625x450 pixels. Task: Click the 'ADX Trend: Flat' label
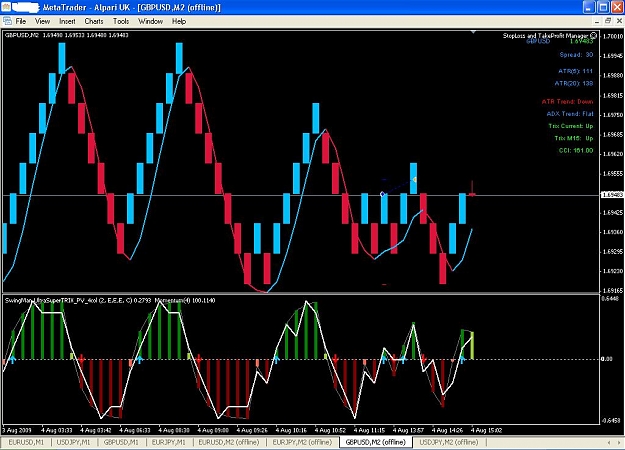pyautogui.click(x=570, y=114)
